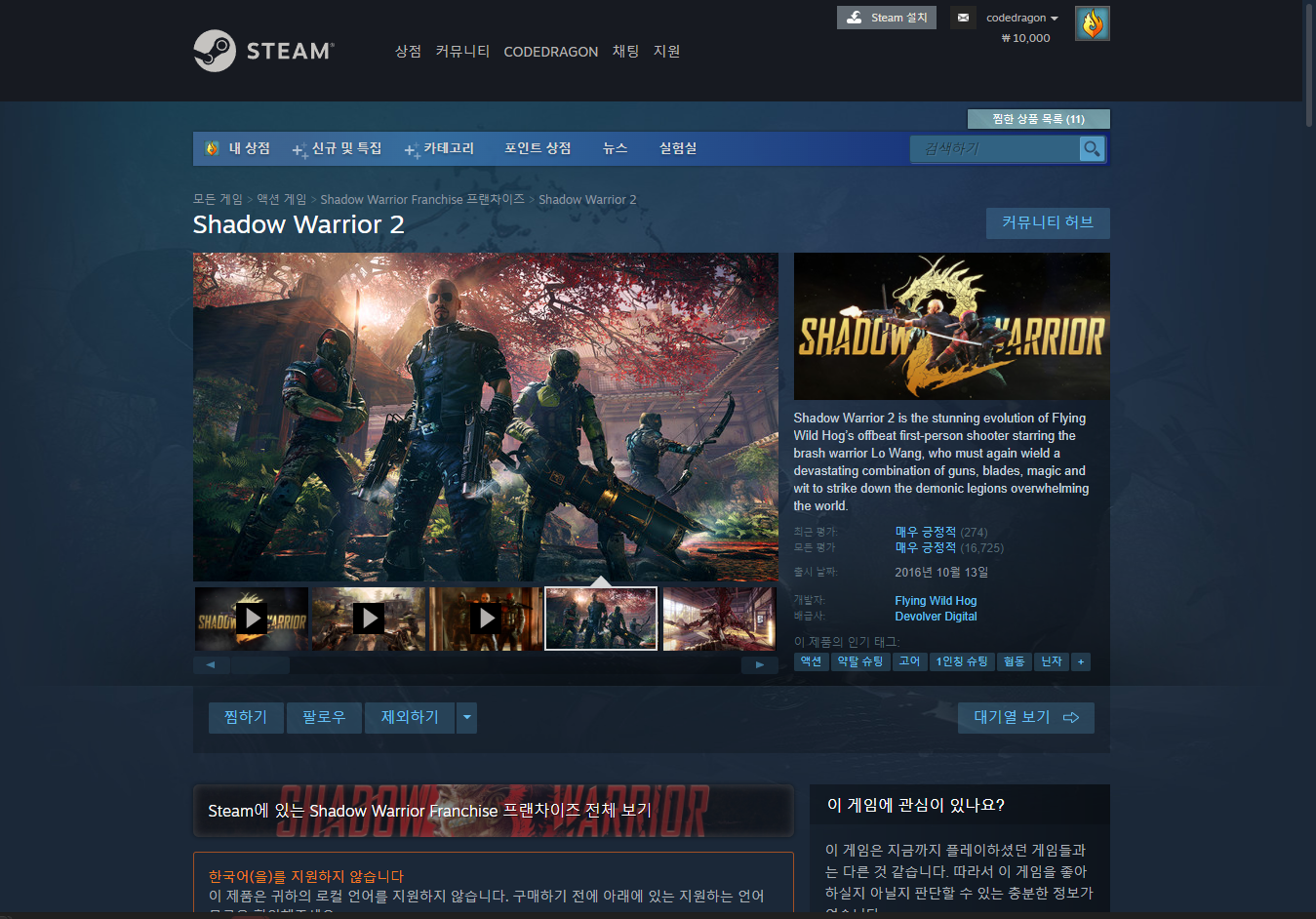
Task: Click the 커뮤니티 허브 button
Action: 1048,222
